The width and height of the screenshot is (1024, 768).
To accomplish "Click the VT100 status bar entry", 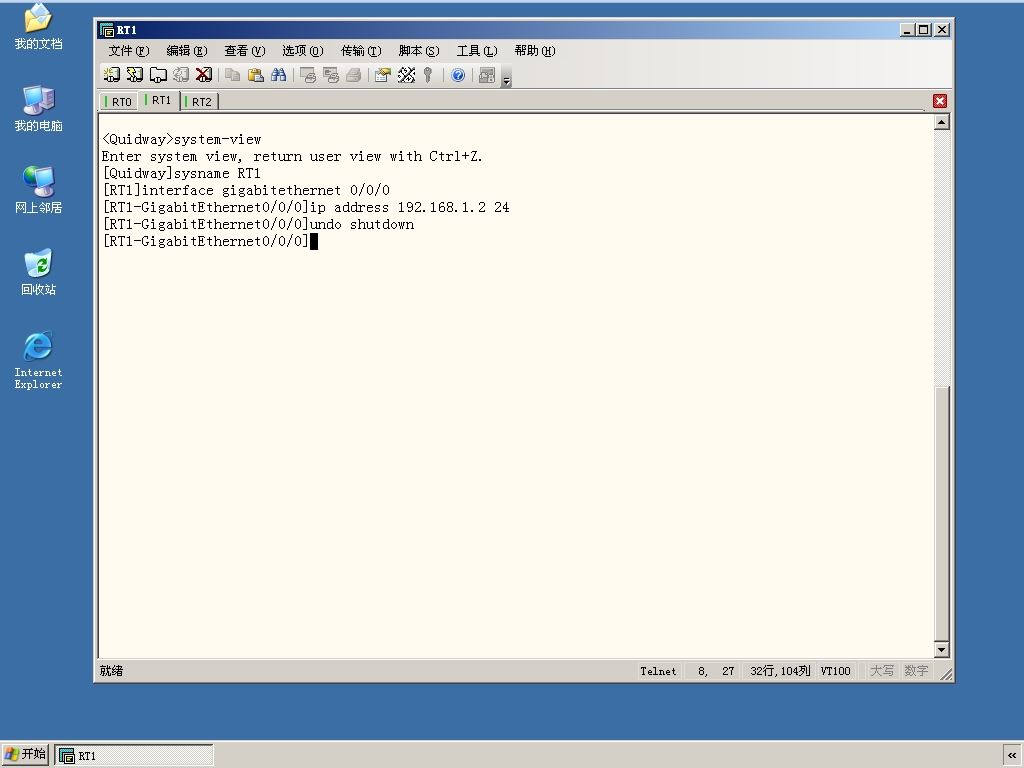I will pos(835,671).
